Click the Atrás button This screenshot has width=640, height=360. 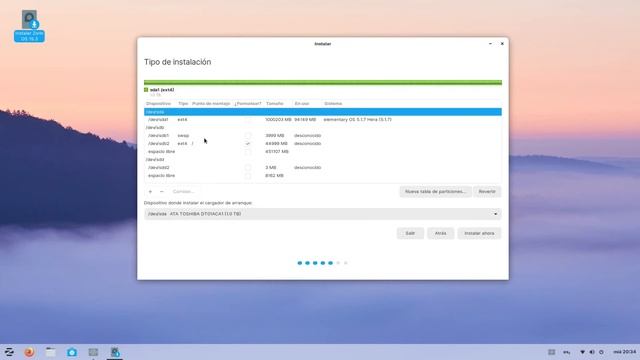tap(440, 233)
